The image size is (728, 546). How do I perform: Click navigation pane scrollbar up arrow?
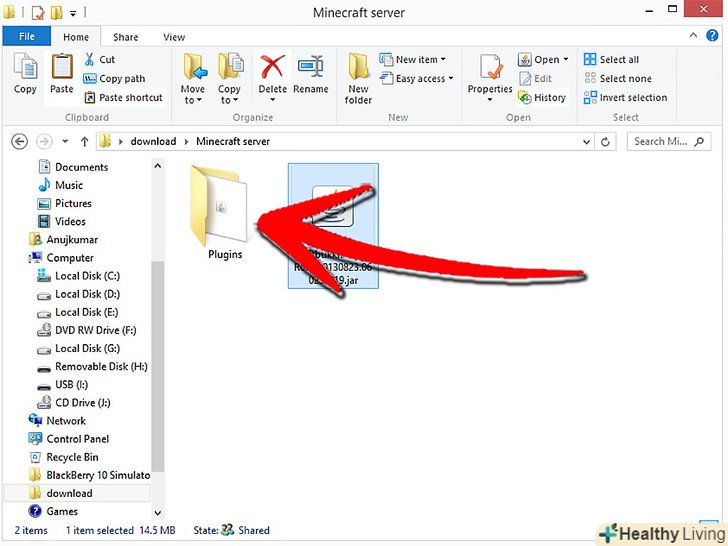[x=158, y=166]
